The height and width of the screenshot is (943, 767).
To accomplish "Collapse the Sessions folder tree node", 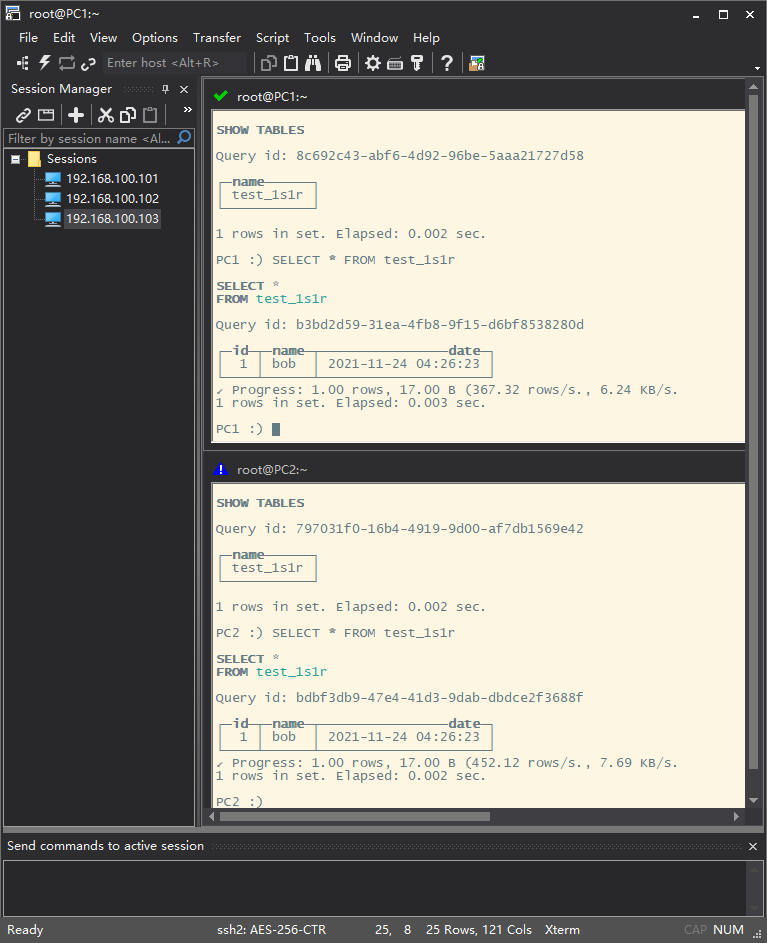I will click(16, 159).
